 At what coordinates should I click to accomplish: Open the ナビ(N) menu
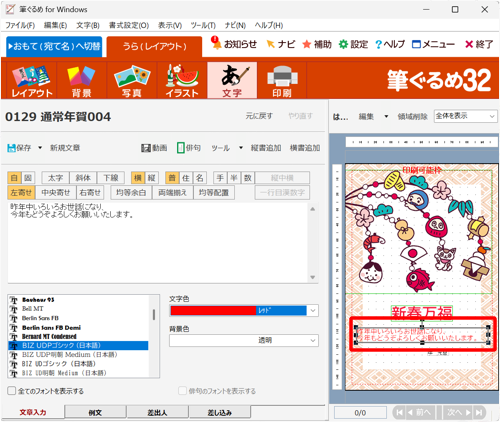[x=235, y=25]
